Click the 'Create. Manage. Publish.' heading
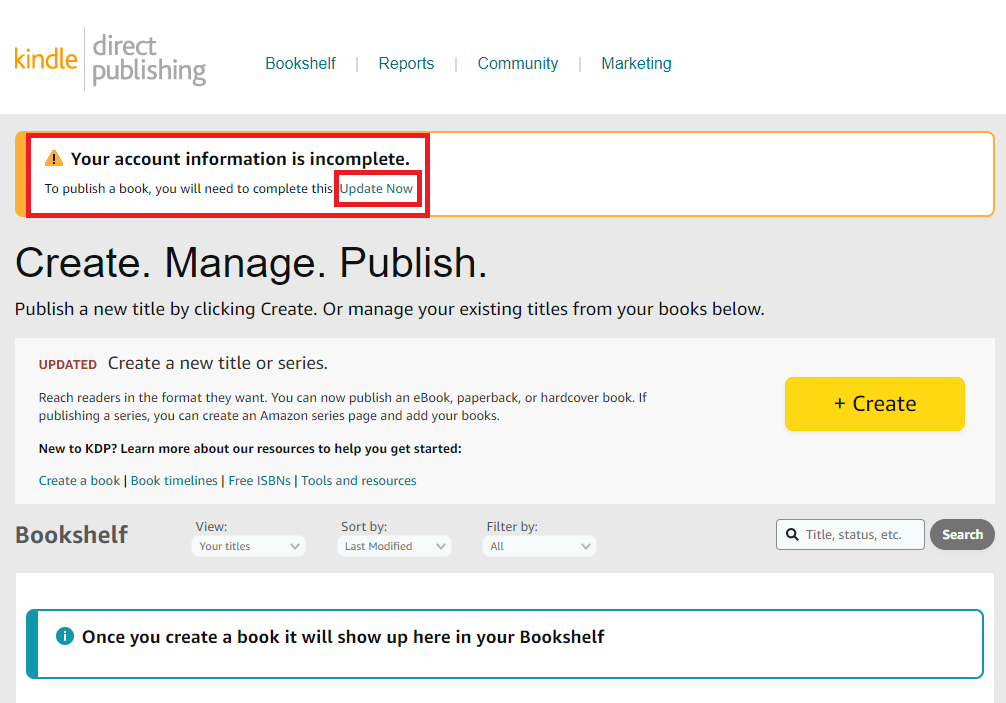The width and height of the screenshot is (1006, 703). pyautogui.click(x=252, y=263)
